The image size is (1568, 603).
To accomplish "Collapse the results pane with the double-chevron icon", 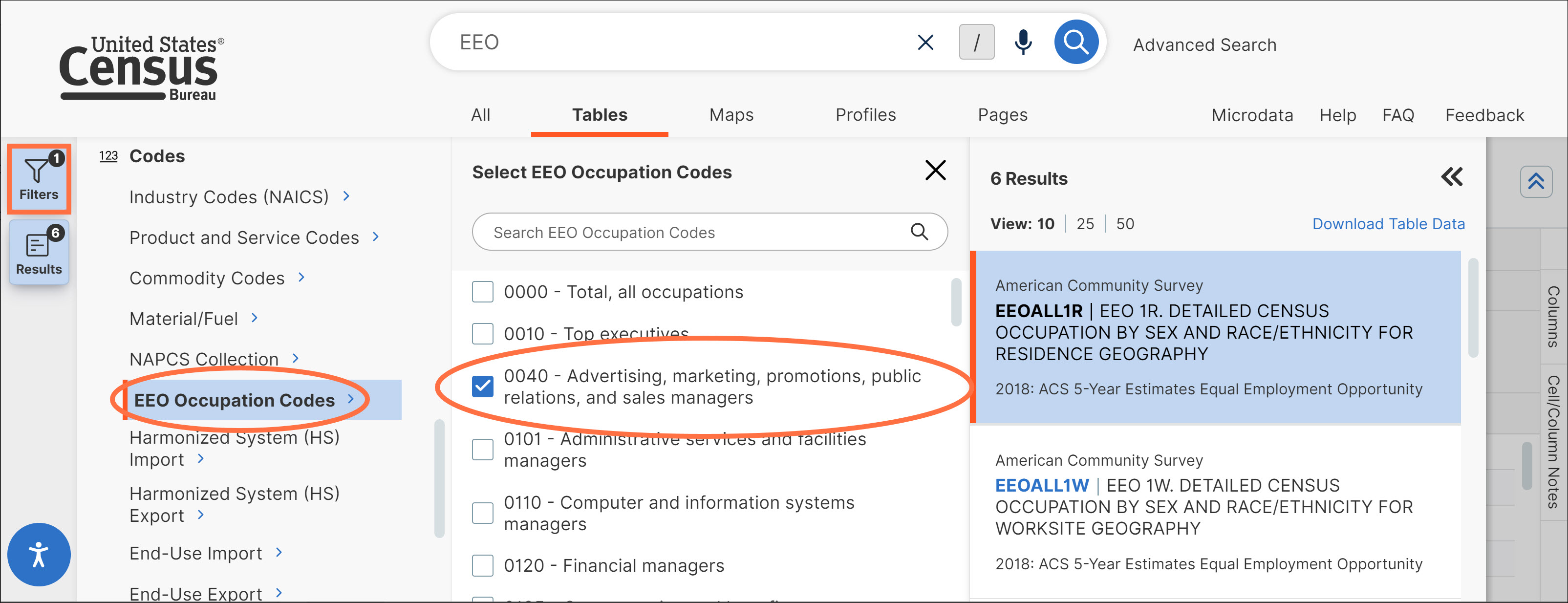I will 1452,177.
